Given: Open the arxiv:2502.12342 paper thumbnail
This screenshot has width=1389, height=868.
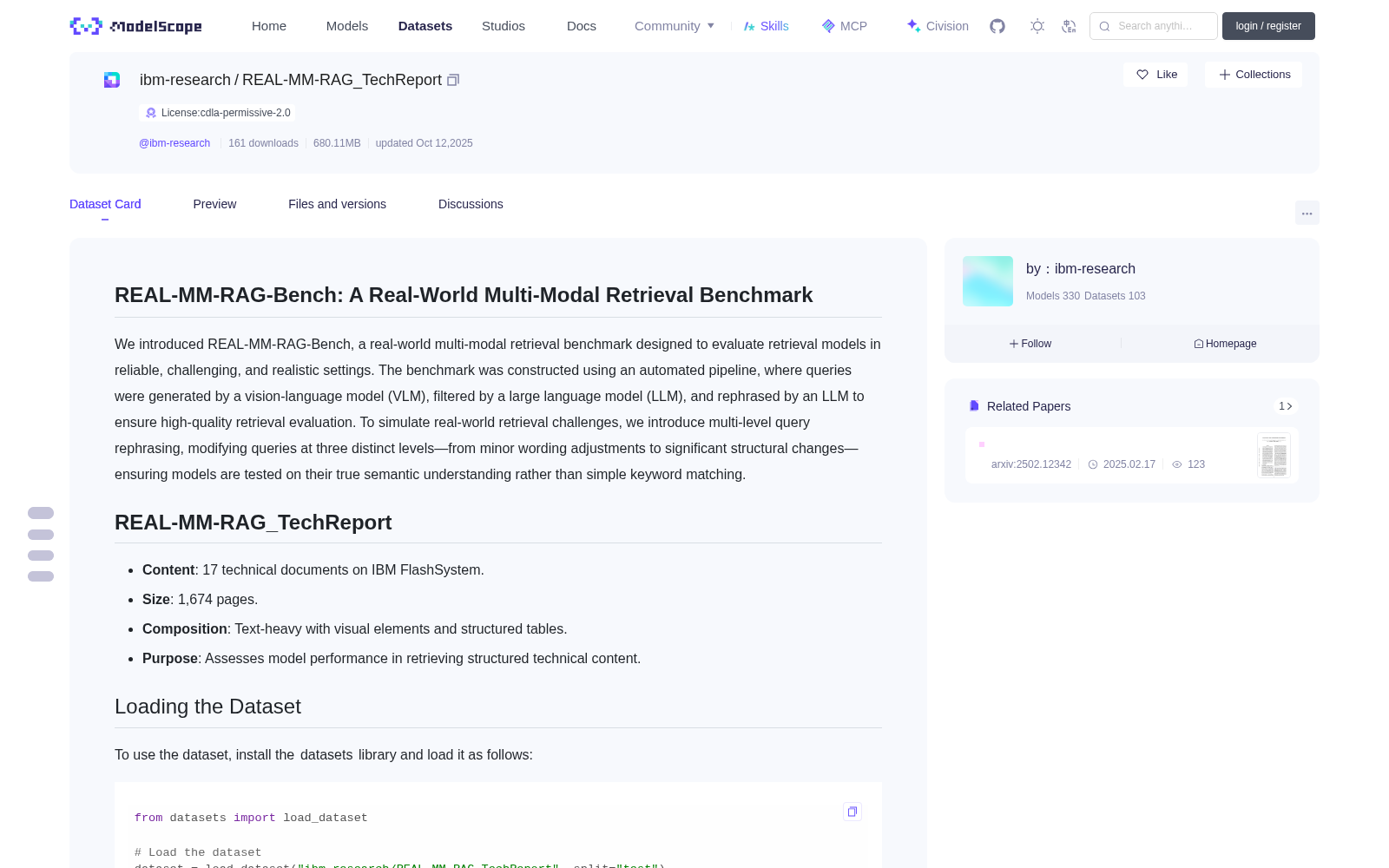Looking at the screenshot, I should coord(1274,455).
